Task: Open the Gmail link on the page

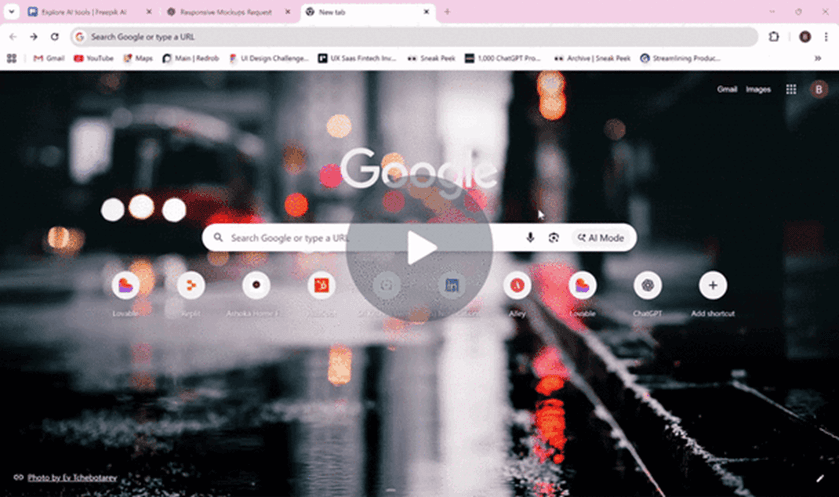Action: pos(727,89)
